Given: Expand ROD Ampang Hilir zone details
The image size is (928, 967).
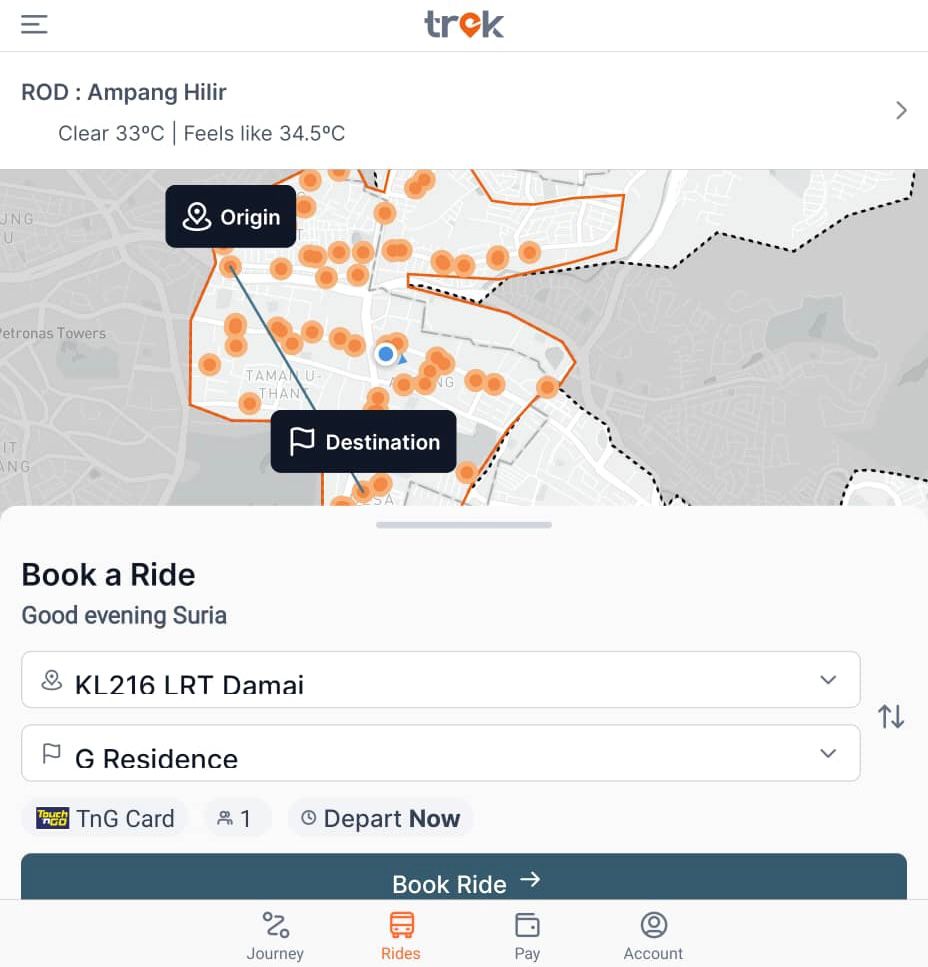Looking at the screenshot, I should (x=901, y=111).
